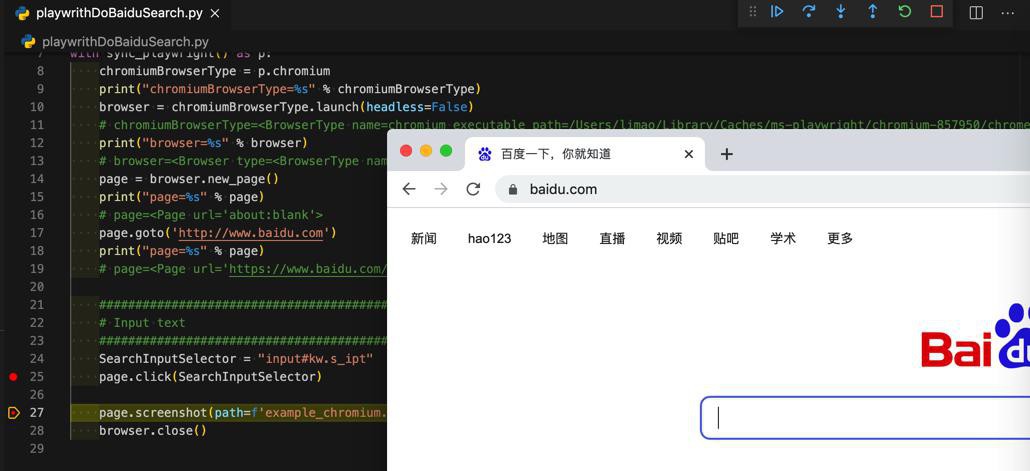Go back in the Chromium browser
Viewport: 1030px width, 471px height.
pyautogui.click(x=409, y=189)
